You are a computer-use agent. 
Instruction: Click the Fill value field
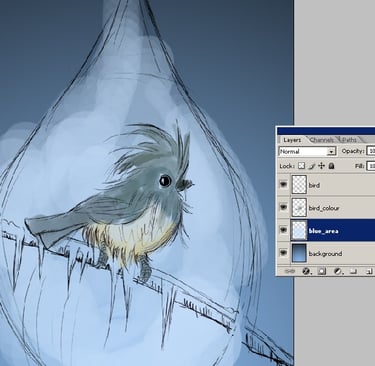coord(371,166)
